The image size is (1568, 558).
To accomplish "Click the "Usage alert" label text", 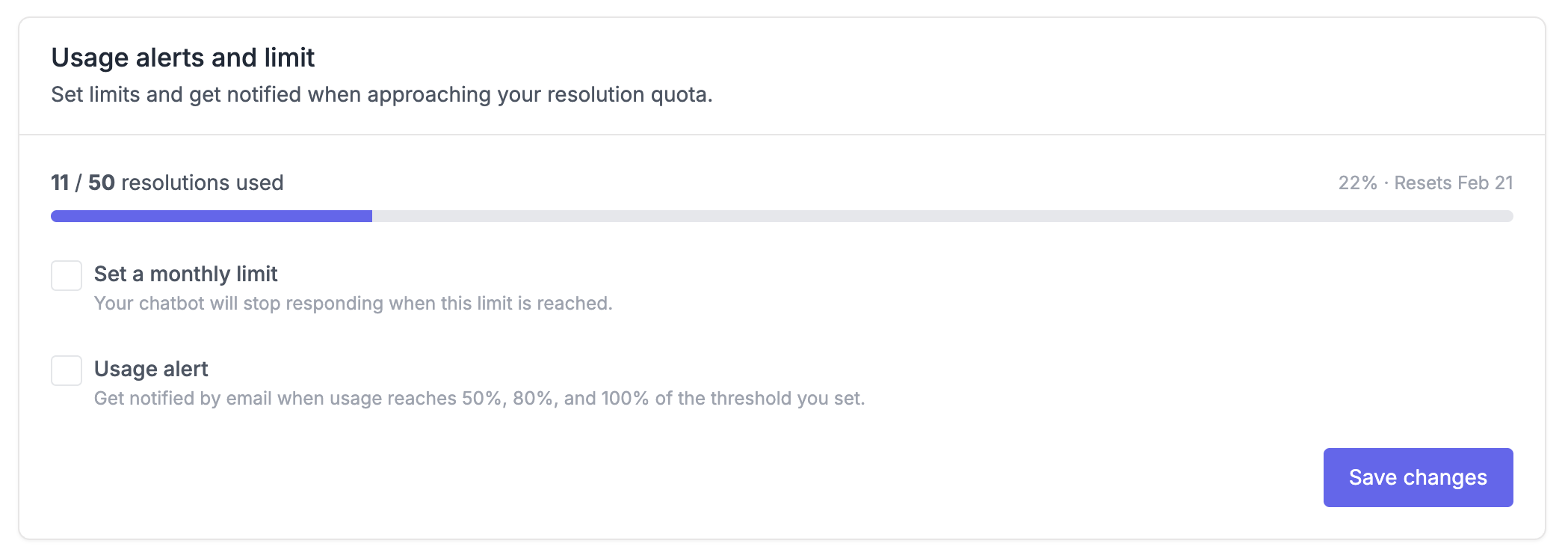I will pyautogui.click(x=151, y=369).
